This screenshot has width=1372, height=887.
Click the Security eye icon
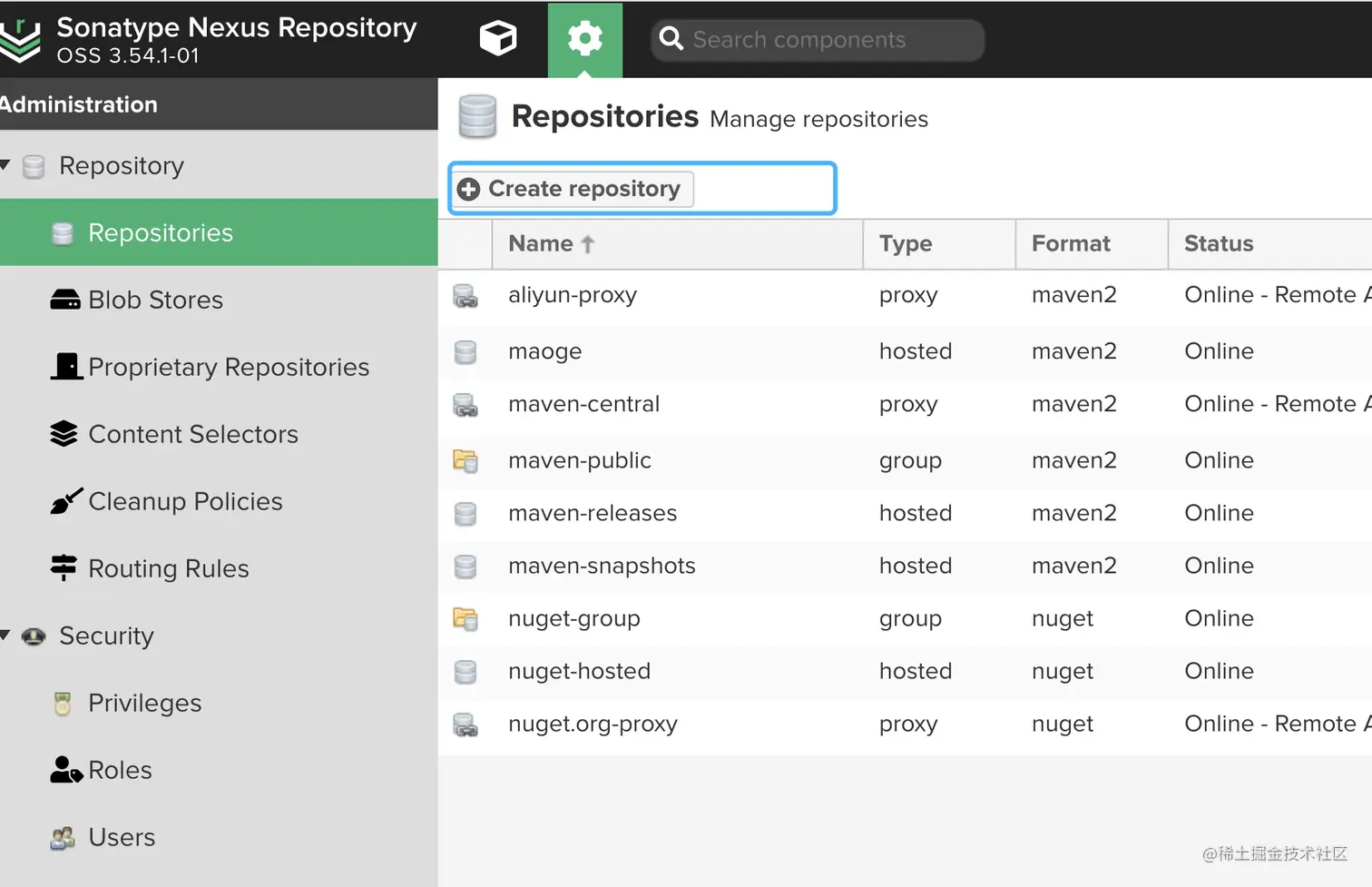coord(34,636)
